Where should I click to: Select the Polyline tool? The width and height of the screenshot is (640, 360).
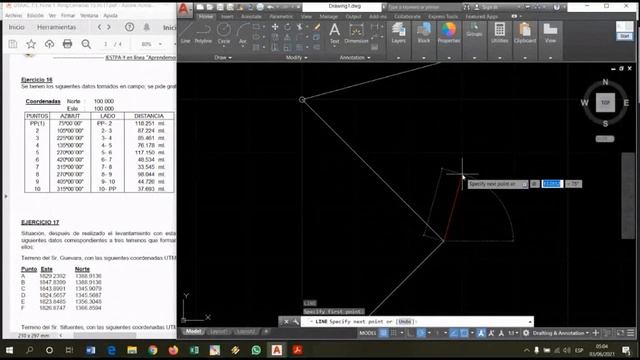(x=203, y=33)
